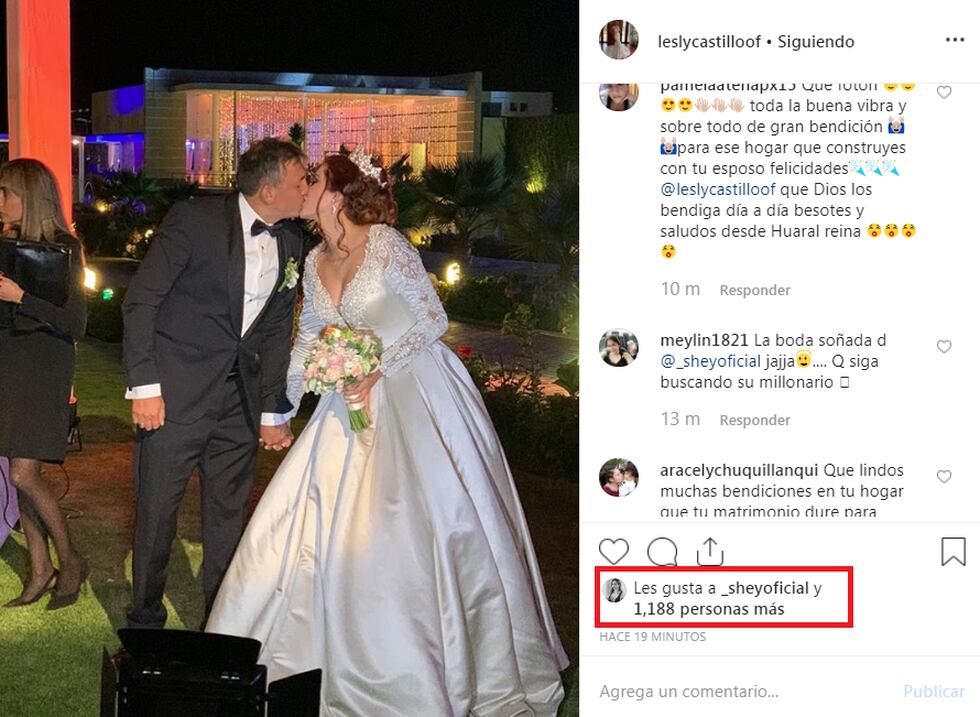
Task: Like the post with the heart icon
Action: [x=614, y=552]
